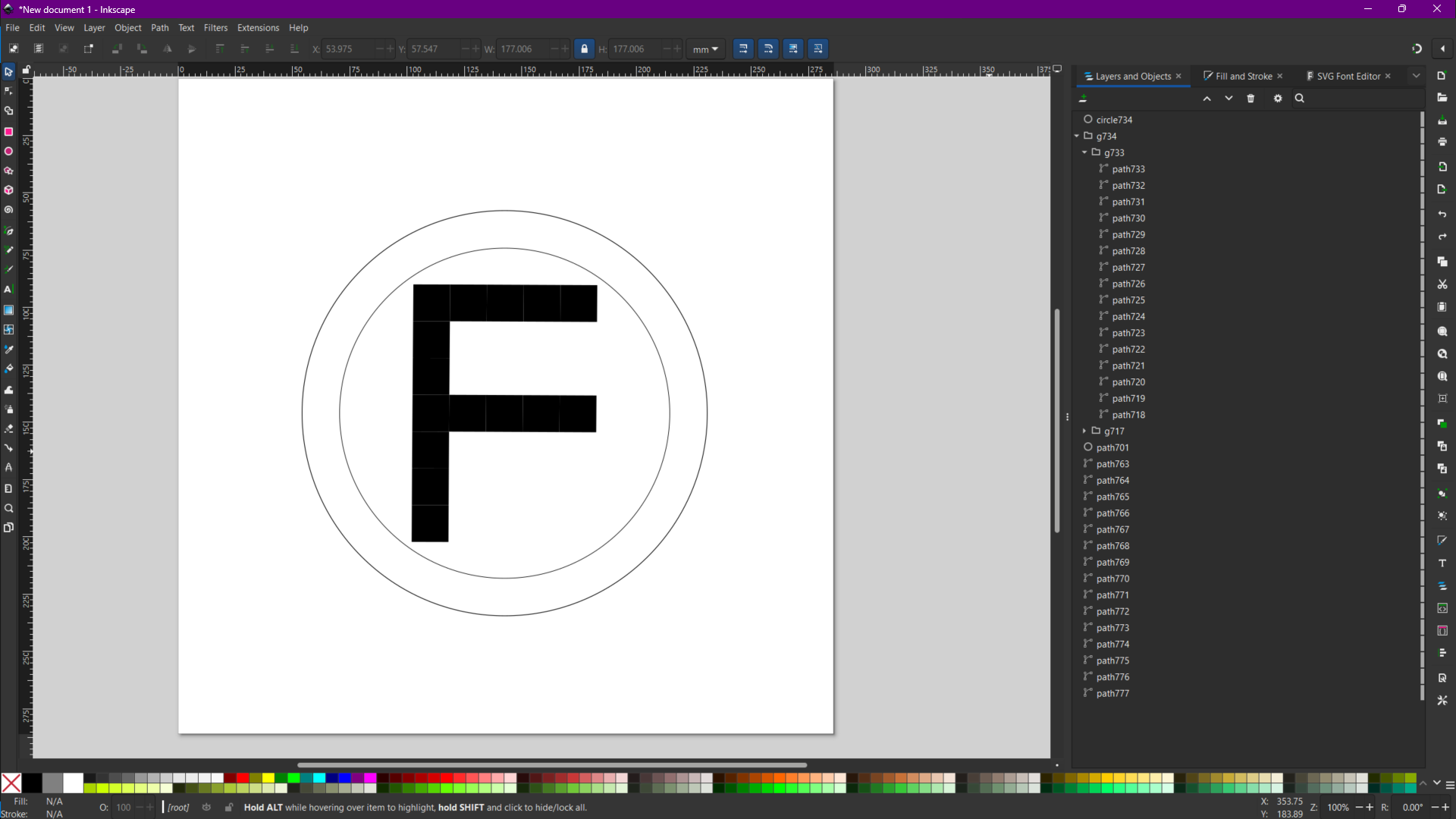This screenshot has height=819, width=1456.
Task: Select the Gradient tool
Action: 8,309
